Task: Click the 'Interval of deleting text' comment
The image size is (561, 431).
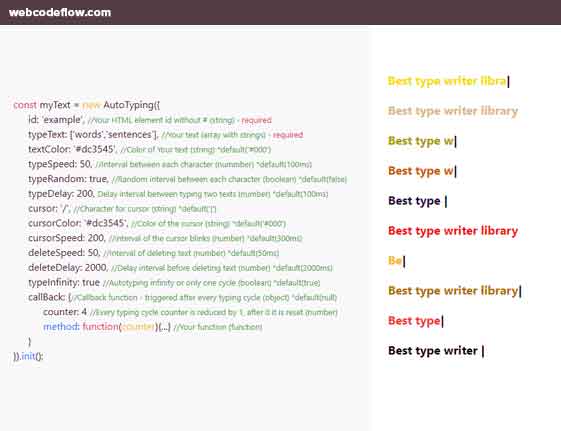Action: [191, 253]
